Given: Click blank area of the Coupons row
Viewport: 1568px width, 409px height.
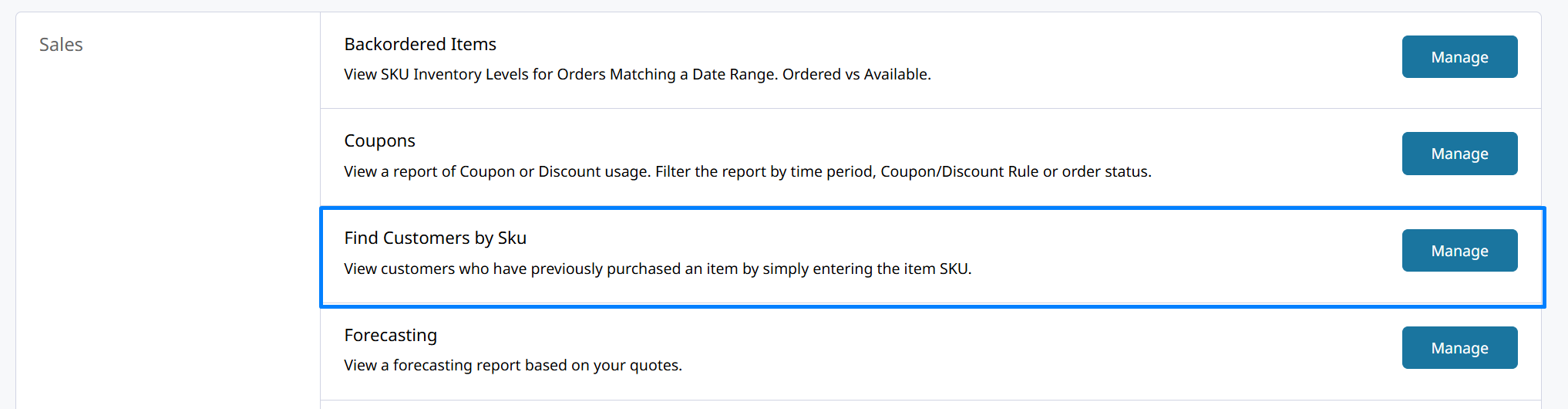Looking at the screenshot, I should click(x=1272, y=147).
